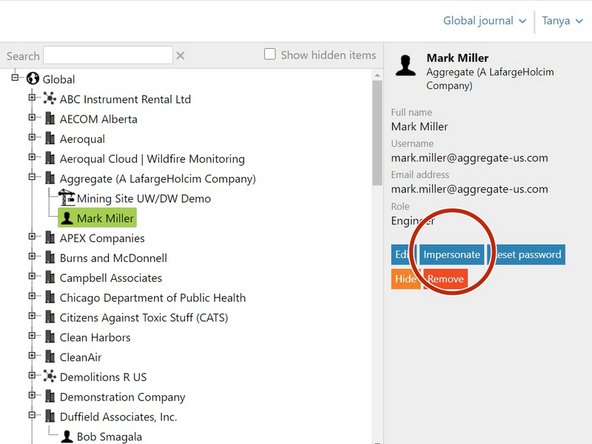Expand the ABC Instrument Rental Ltd node

click(32, 97)
